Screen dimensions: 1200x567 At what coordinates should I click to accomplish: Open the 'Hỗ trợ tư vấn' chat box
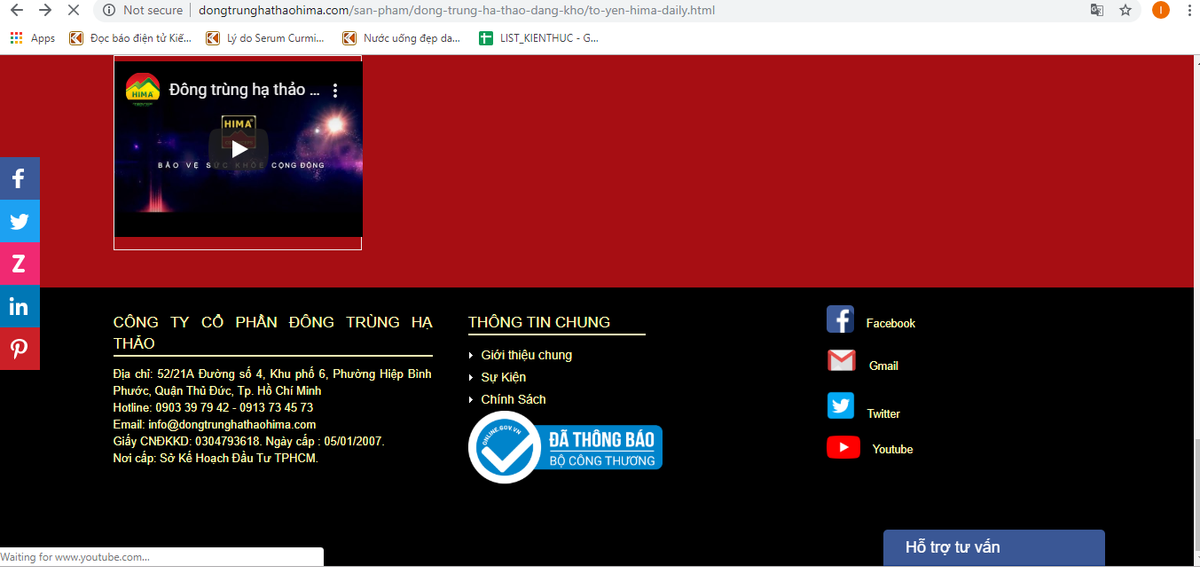(994, 548)
